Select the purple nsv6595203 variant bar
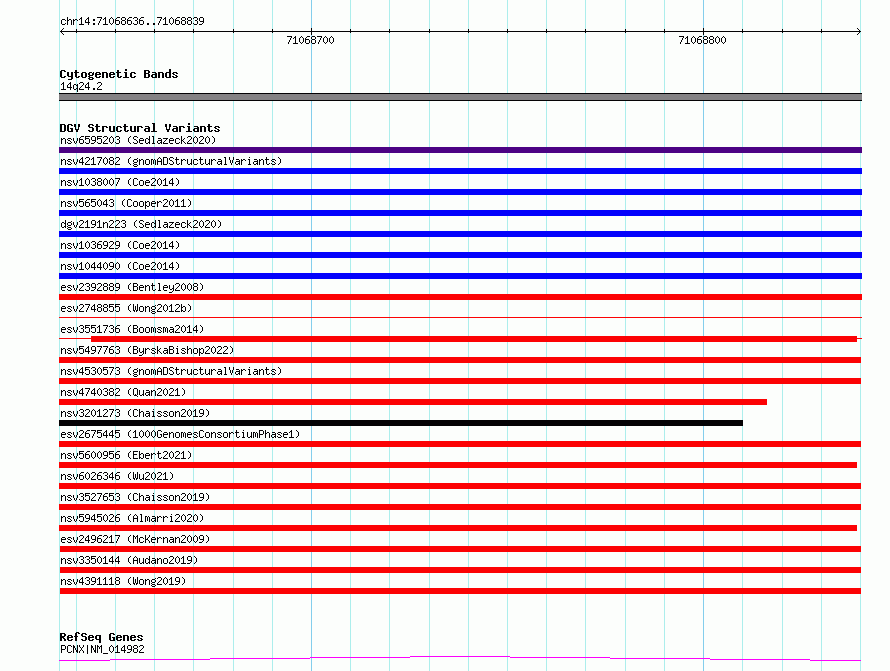Image resolution: width=890 pixels, height=671 pixels. coord(460,150)
